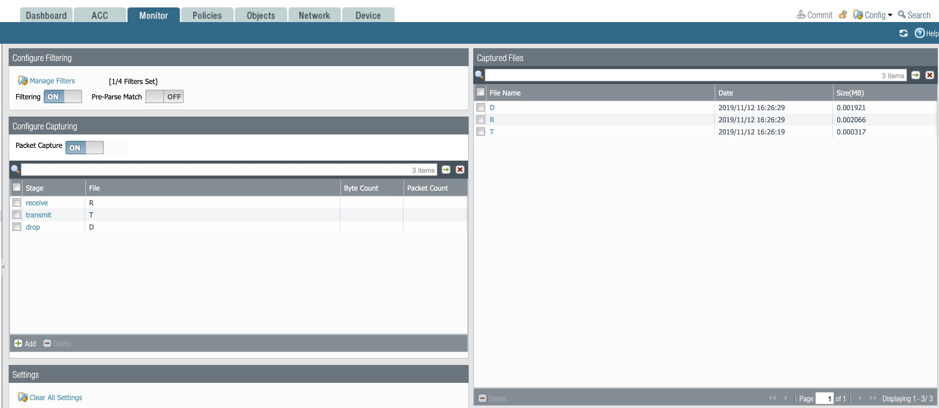Click the Commit button
The image size is (939, 408).
[x=814, y=15]
